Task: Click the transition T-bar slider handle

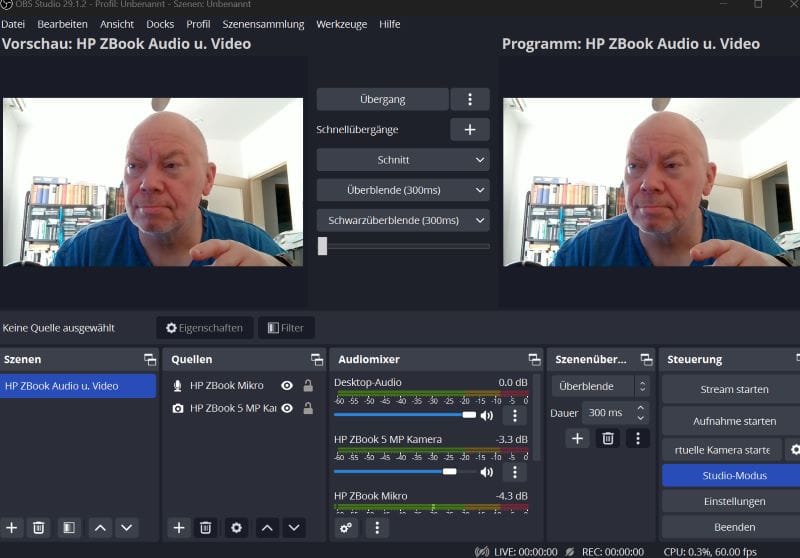Action: click(322, 246)
